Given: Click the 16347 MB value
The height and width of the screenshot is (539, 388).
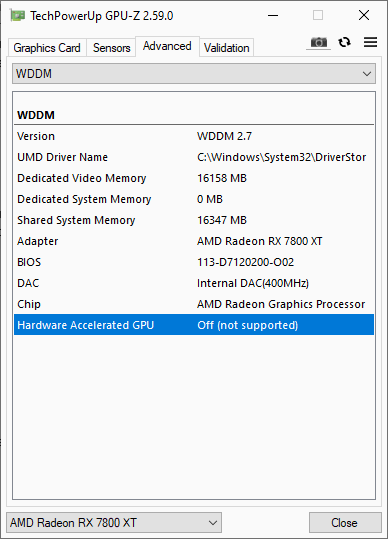Looking at the screenshot, I should tap(222, 220).
